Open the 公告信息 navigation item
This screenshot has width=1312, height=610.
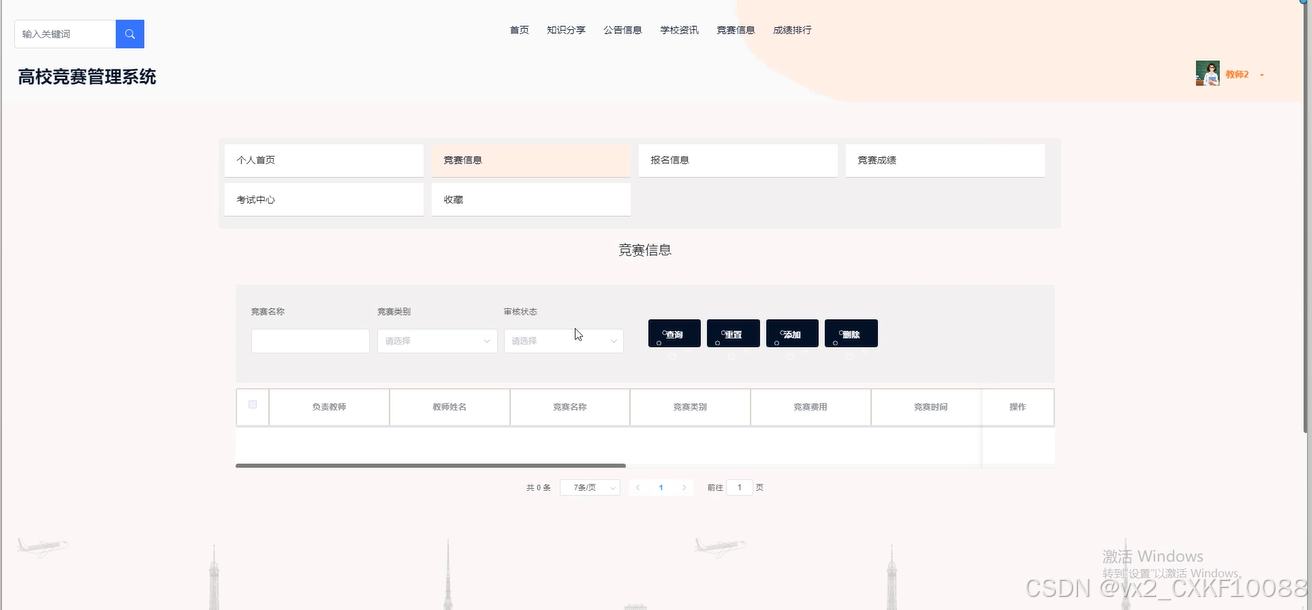623,30
